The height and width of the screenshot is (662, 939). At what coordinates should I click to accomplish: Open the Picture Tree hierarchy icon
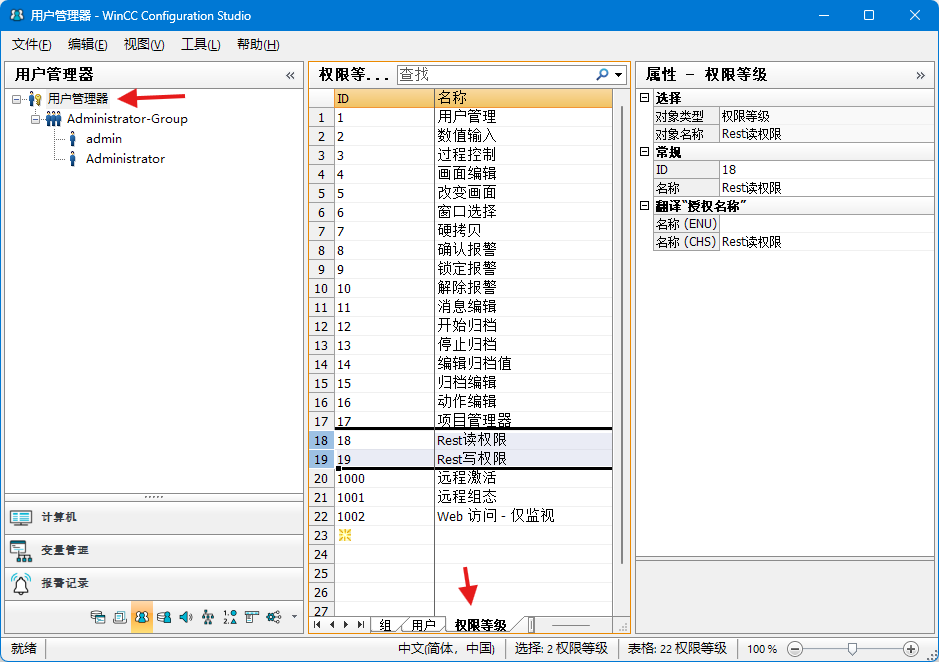[208, 617]
